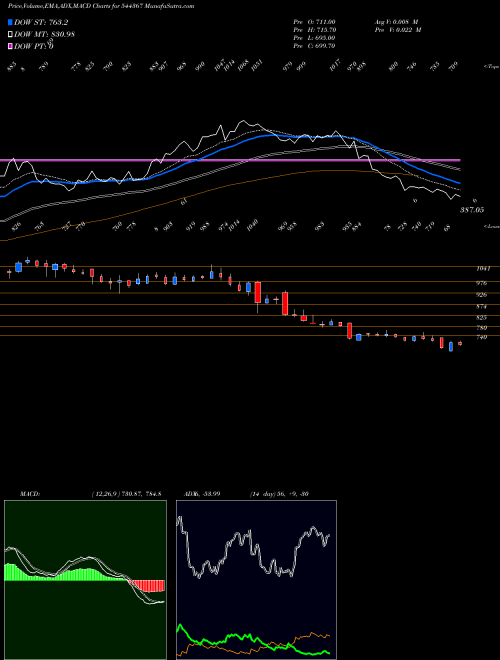Select the DOW ST: 763.2 label

[41, 23]
